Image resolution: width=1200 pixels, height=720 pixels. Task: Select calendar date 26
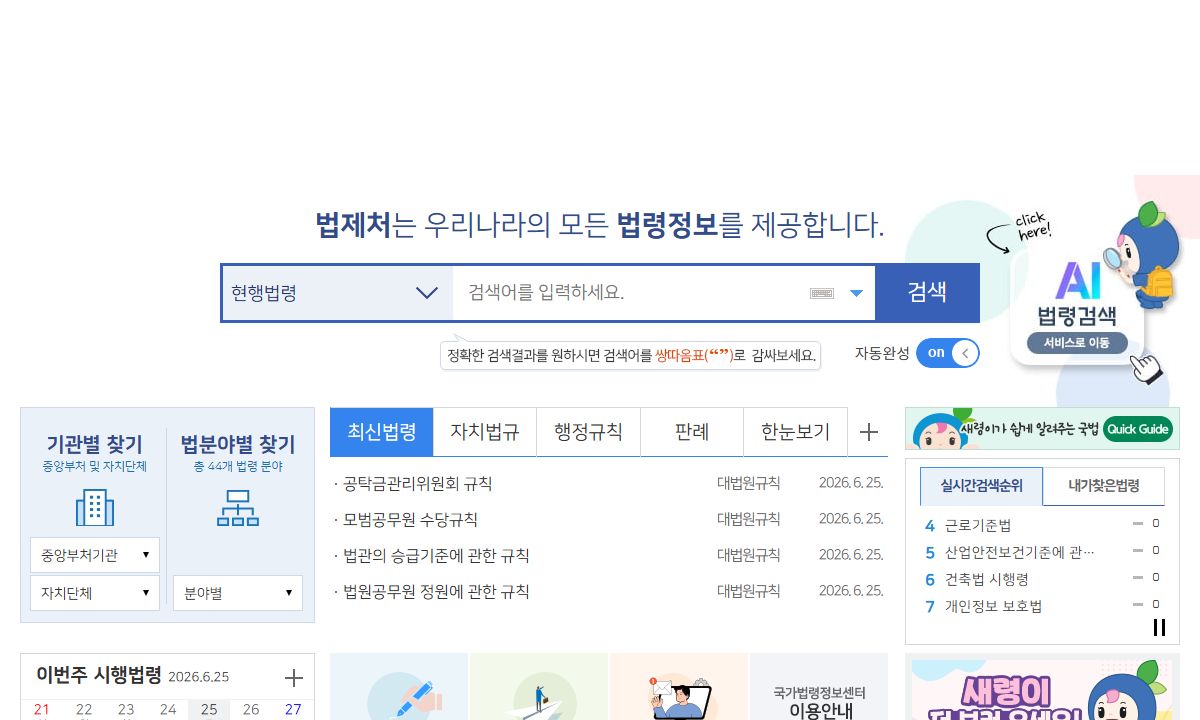(x=251, y=710)
